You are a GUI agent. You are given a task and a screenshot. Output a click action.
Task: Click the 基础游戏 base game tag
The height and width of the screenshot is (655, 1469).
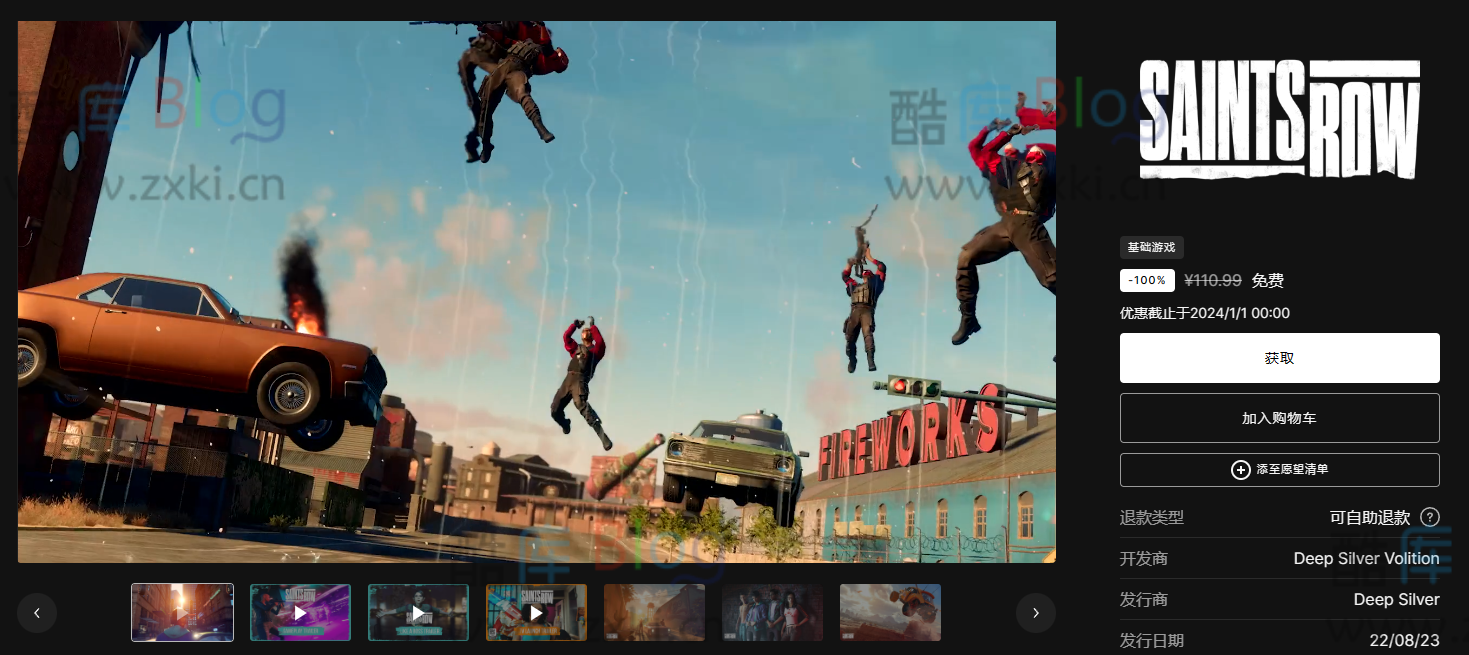(x=1151, y=247)
